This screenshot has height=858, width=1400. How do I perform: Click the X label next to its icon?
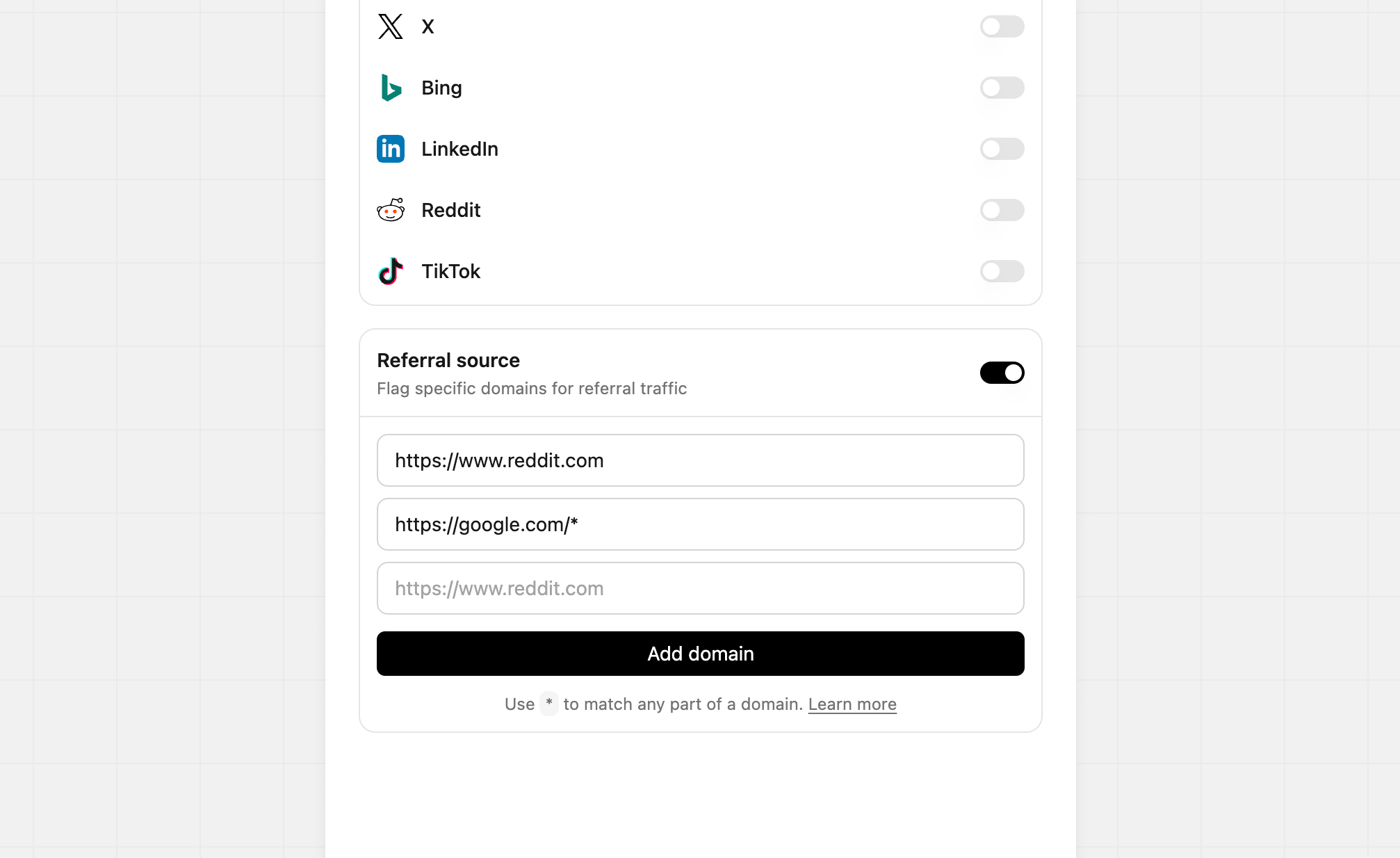click(428, 26)
